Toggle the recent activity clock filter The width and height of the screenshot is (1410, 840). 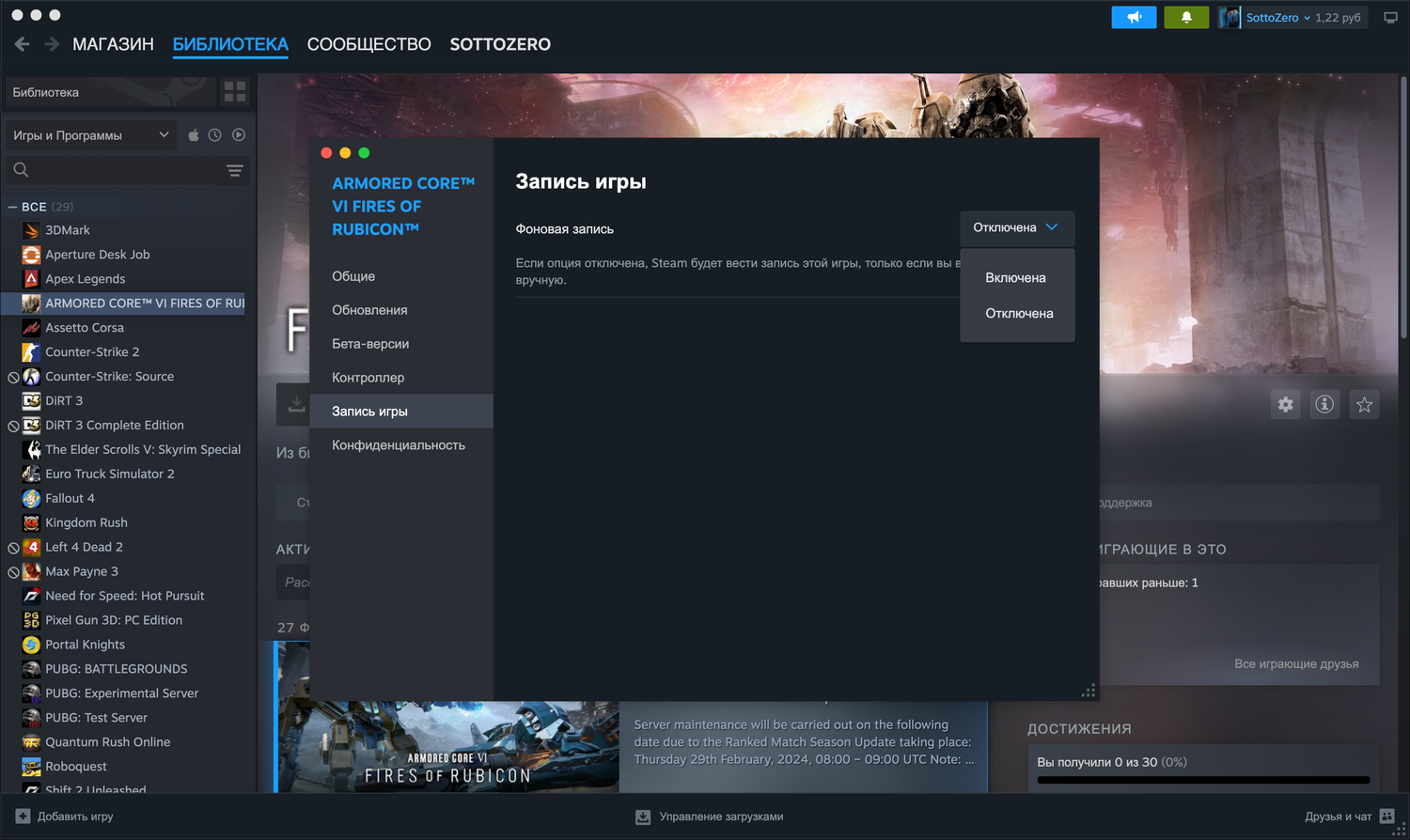215,135
